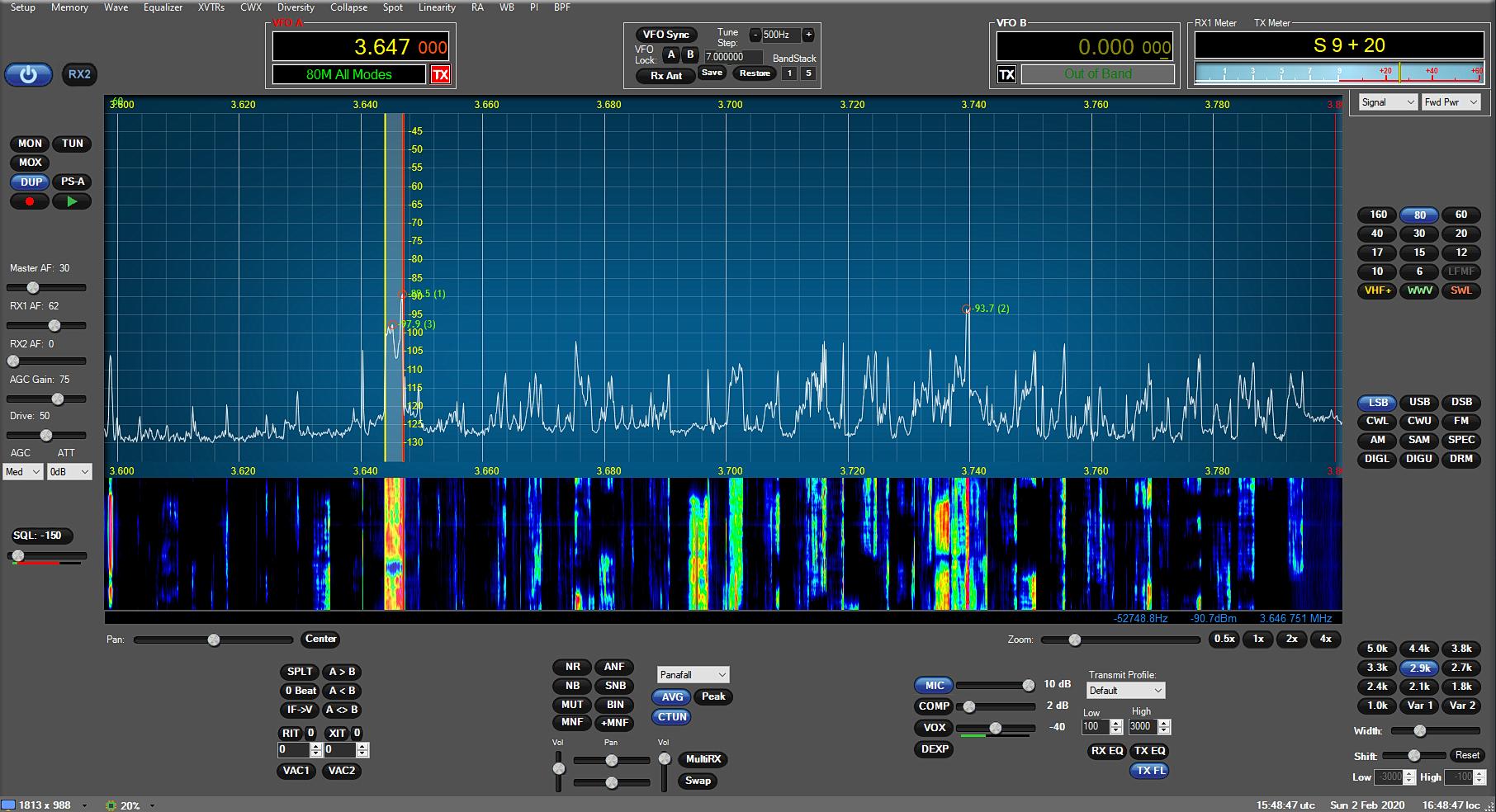The height and width of the screenshot is (812, 1496).
Task: Select the 2.9k filter width
Action: (x=1419, y=668)
